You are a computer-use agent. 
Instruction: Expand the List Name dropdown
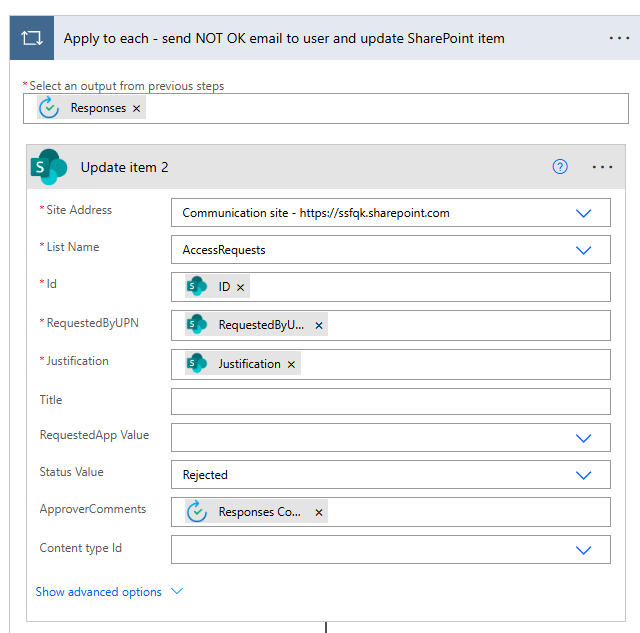click(583, 250)
